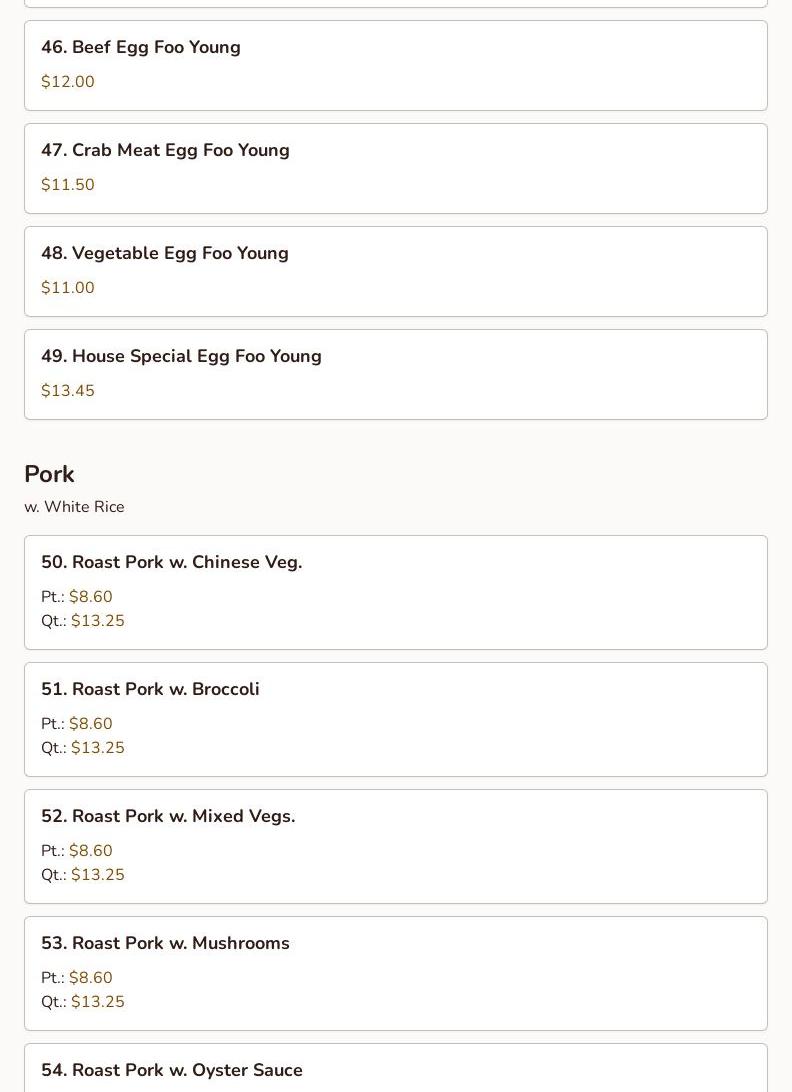Viewport: 792px width, 1092px height.
Task: Click the $12.00 Beef Egg Foo Young price
Action: [68, 82]
